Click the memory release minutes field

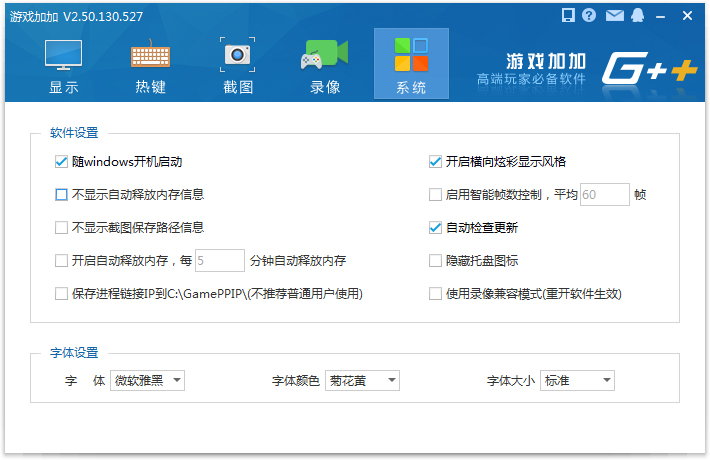219,261
